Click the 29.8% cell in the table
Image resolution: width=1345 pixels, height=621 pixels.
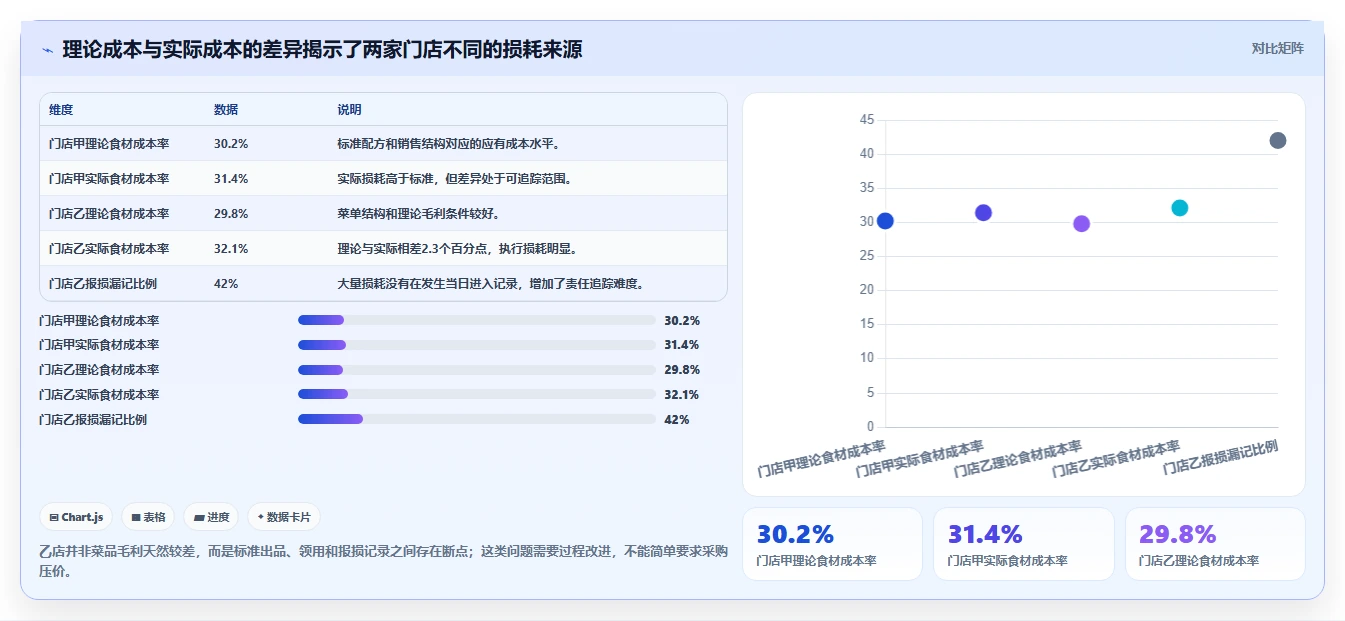pyautogui.click(x=231, y=214)
